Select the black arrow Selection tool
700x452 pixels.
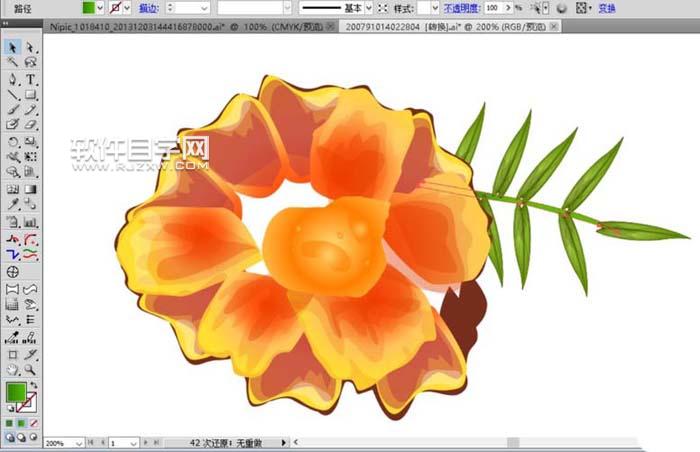click(x=13, y=47)
